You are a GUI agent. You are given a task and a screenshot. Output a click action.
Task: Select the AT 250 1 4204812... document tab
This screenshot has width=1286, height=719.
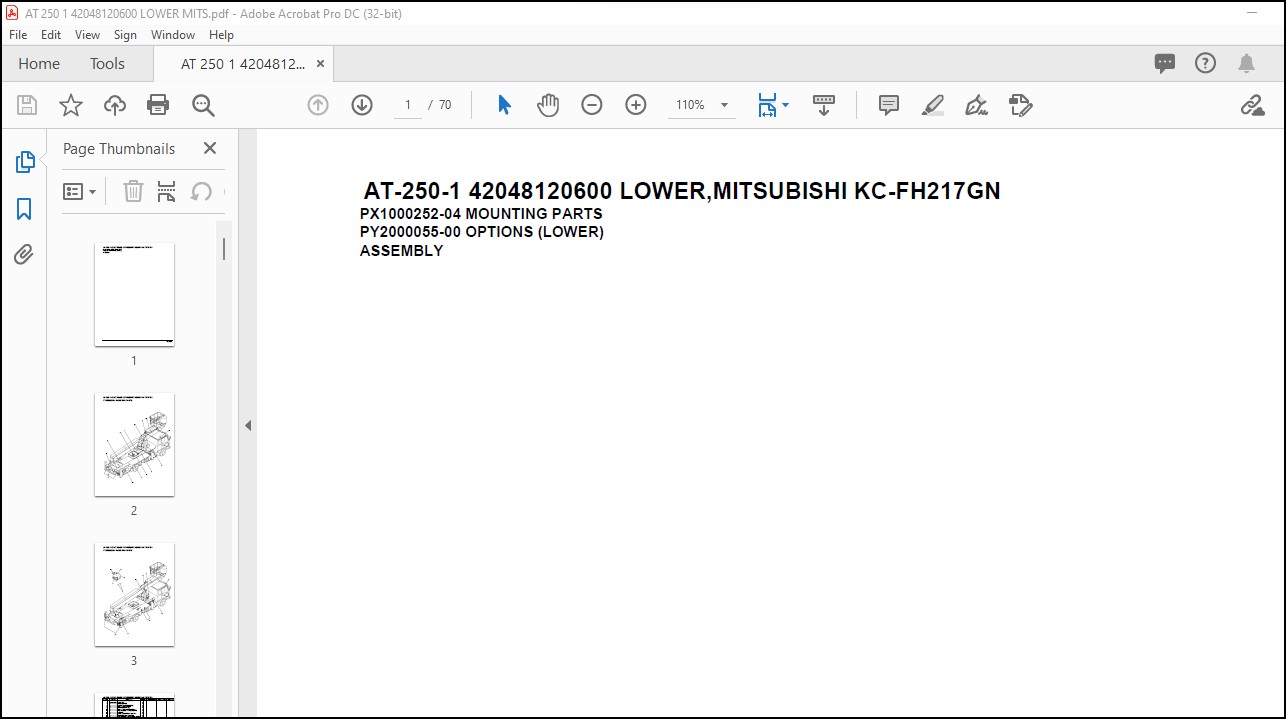click(242, 63)
